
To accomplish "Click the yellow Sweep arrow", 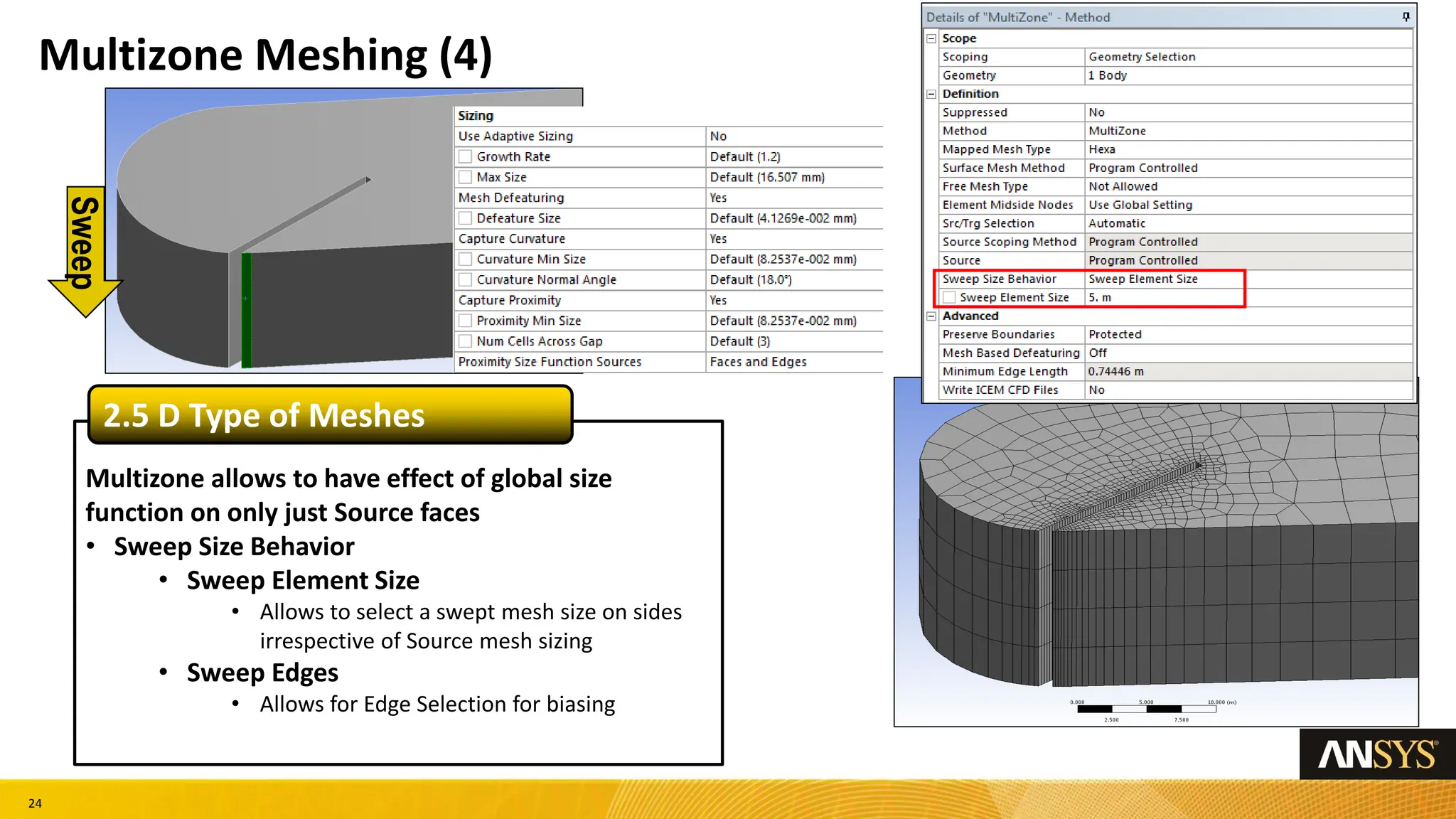I will point(85,251).
